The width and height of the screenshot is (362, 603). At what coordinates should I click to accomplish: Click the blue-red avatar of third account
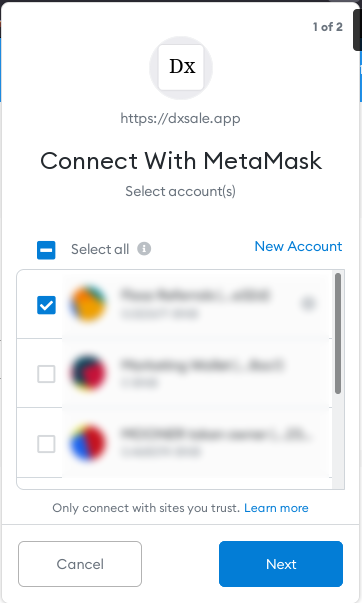[88, 443]
